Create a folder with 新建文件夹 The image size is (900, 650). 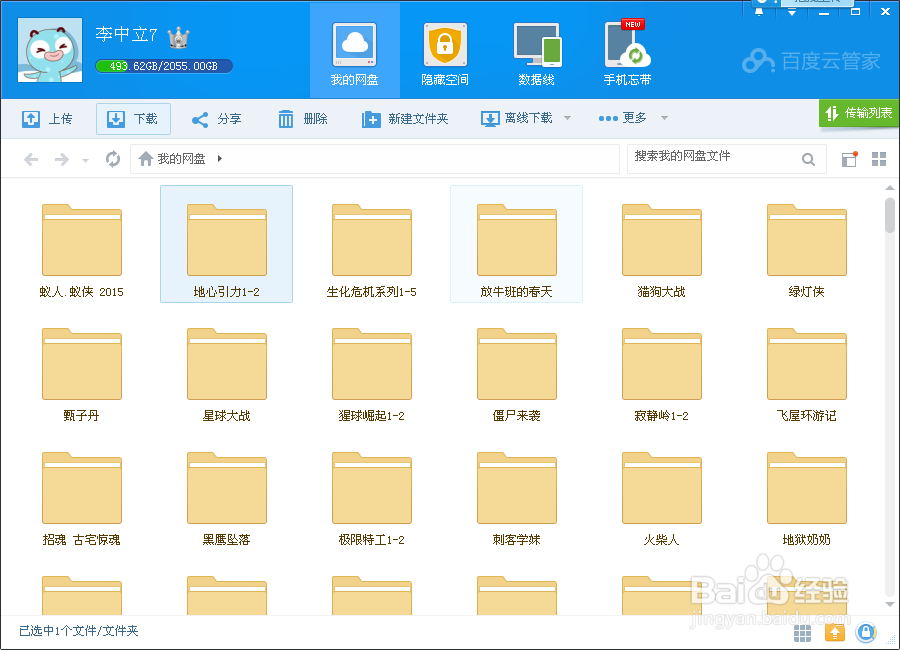click(405, 119)
